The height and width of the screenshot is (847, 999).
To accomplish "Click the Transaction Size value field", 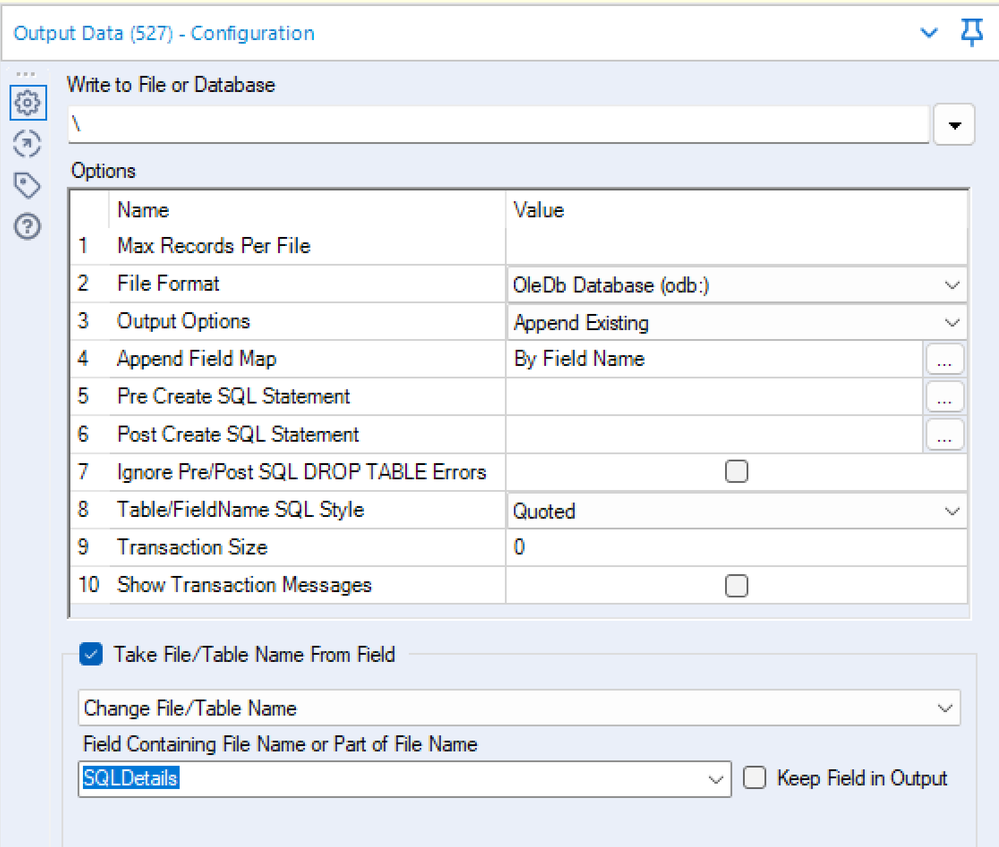I will point(737,547).
